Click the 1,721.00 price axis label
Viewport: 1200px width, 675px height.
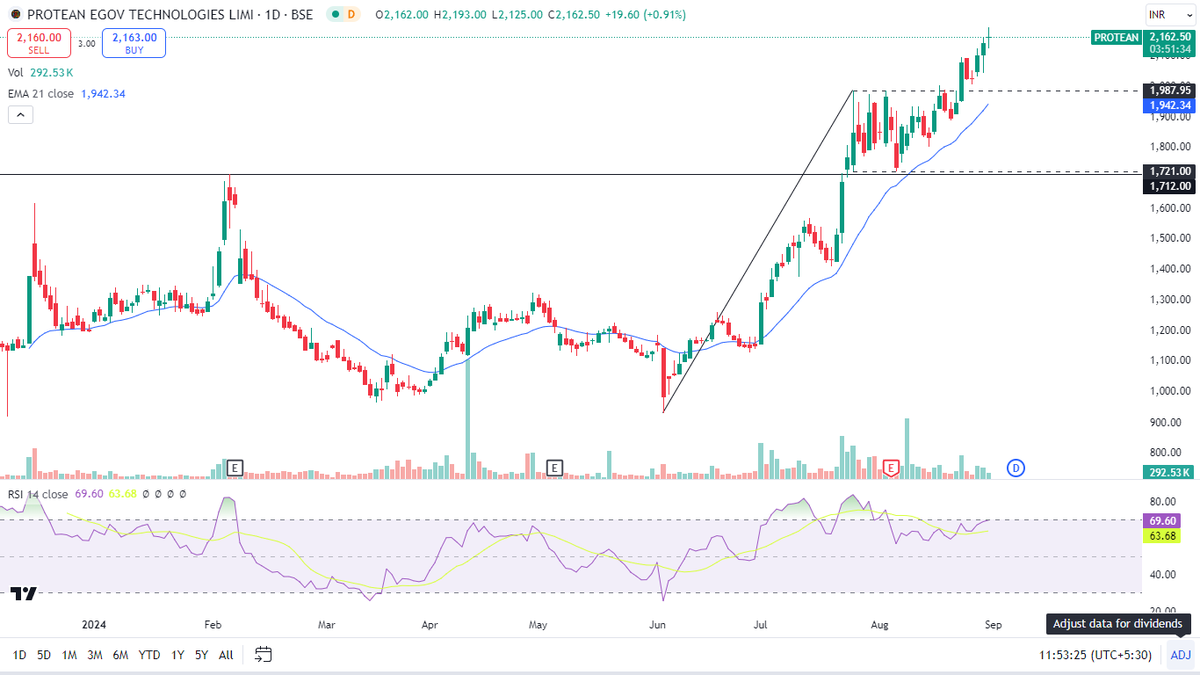pyautogui.click(x=1170, y=171)
